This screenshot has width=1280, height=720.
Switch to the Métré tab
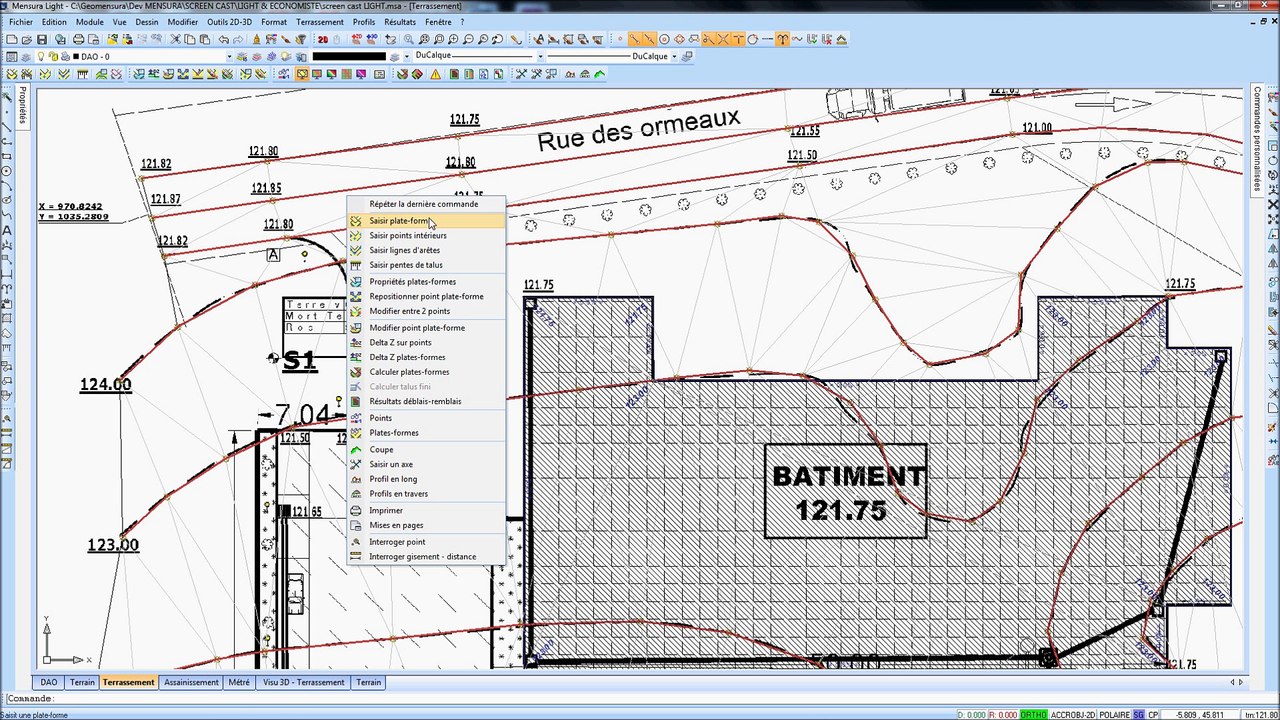point(239,682)
